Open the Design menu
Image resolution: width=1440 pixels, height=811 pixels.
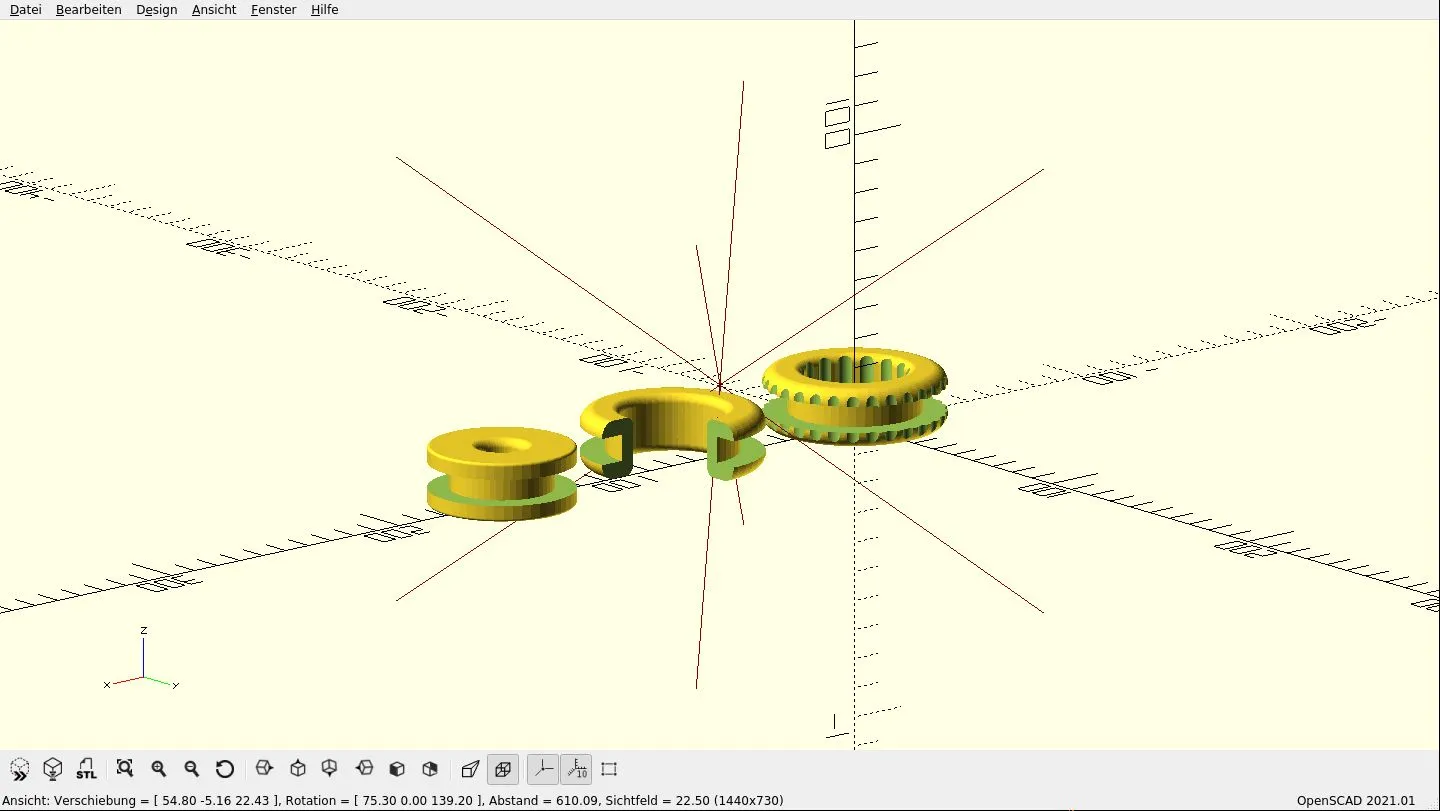click(157, 10)
